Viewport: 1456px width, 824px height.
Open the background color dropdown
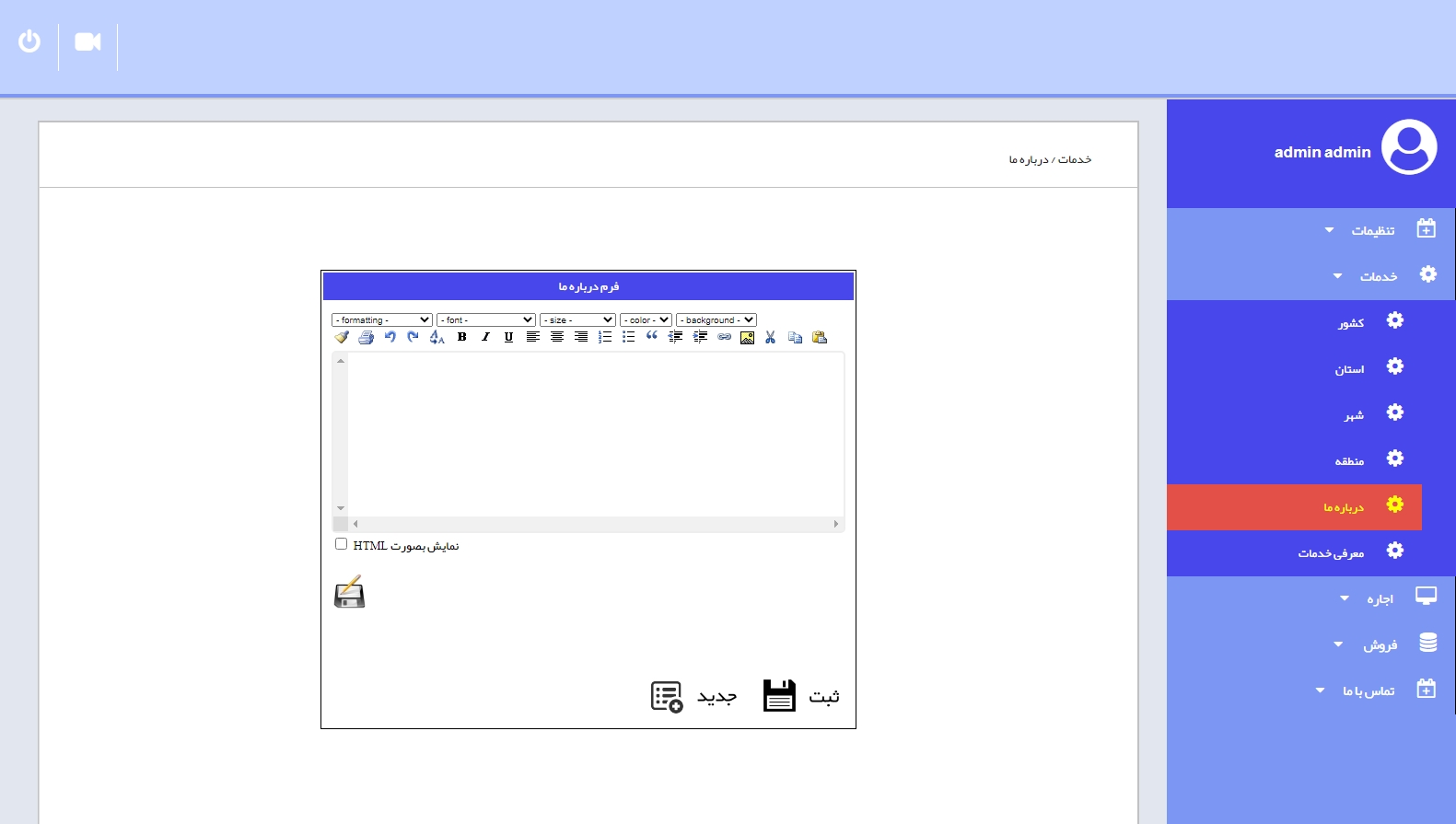[x=716, y=320]
